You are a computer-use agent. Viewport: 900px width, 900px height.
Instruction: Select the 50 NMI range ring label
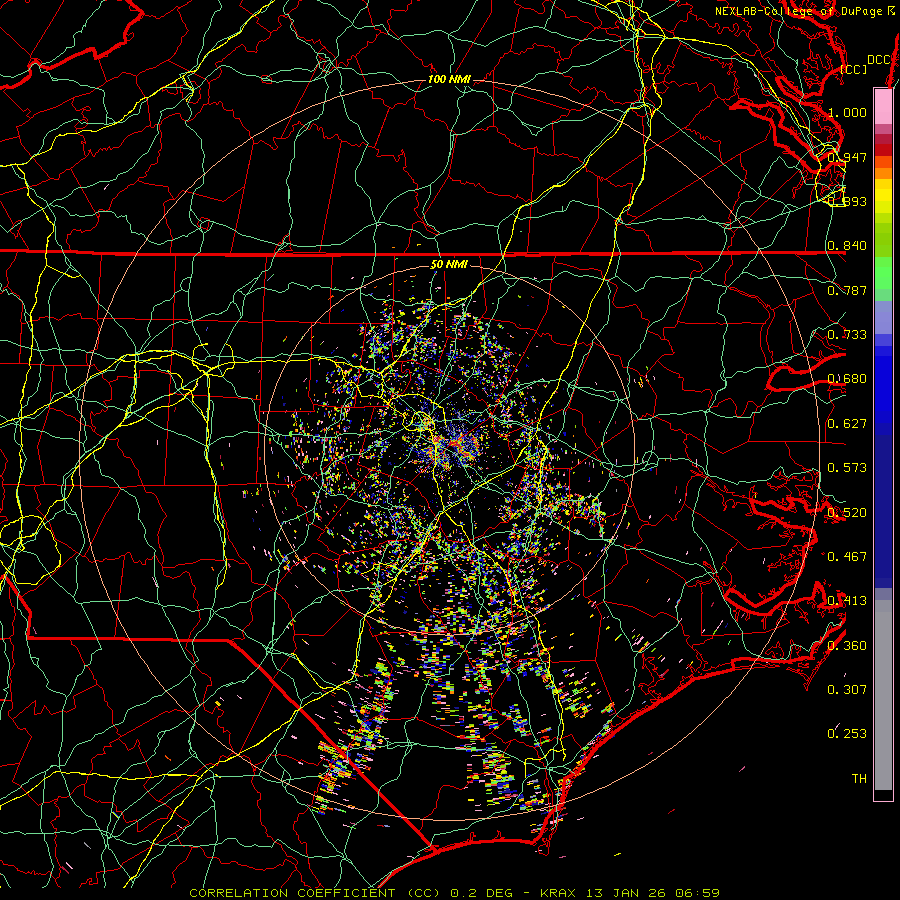pos(449,265)
